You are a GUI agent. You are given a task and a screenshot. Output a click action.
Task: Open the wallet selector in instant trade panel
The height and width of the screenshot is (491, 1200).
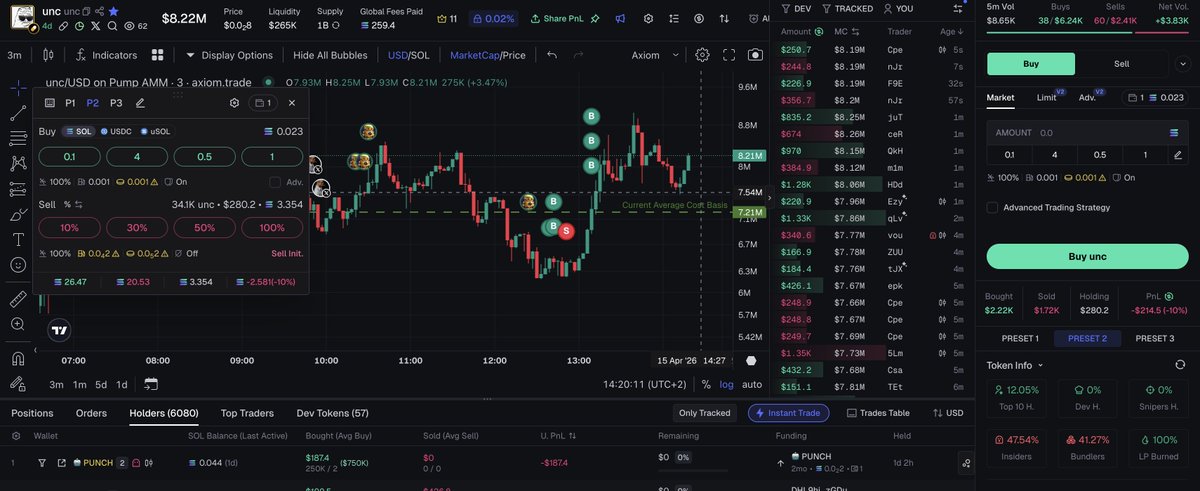[x=263, y=102]
